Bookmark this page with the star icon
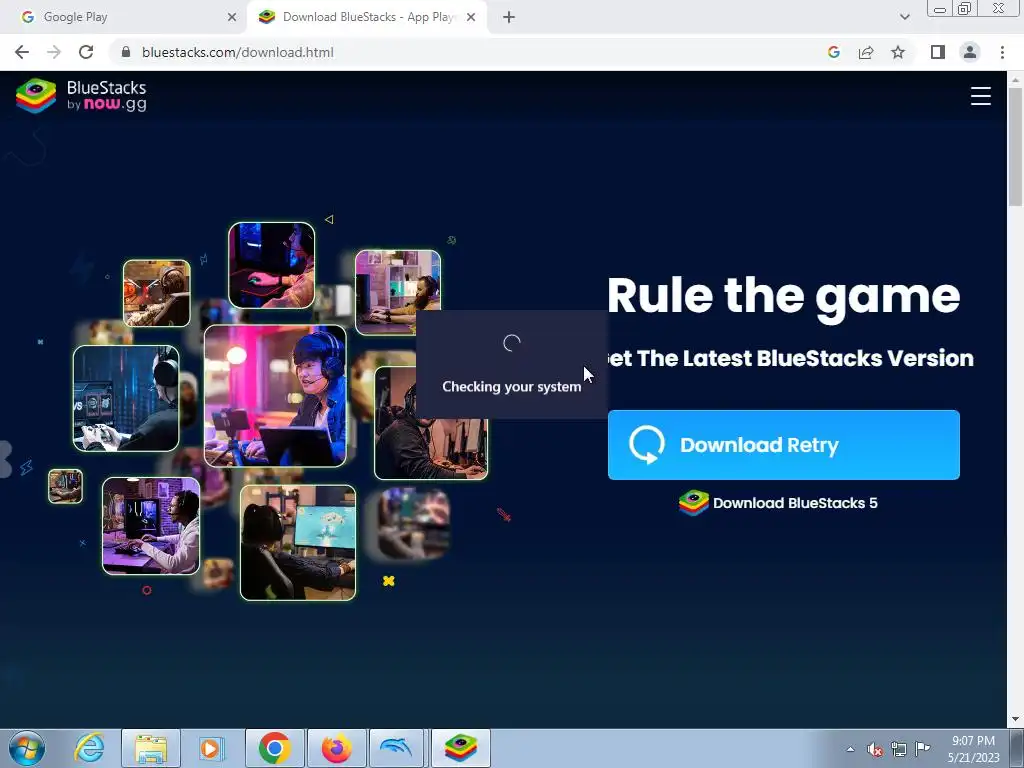Viewport: 1024px width, 768px height. 898,52
